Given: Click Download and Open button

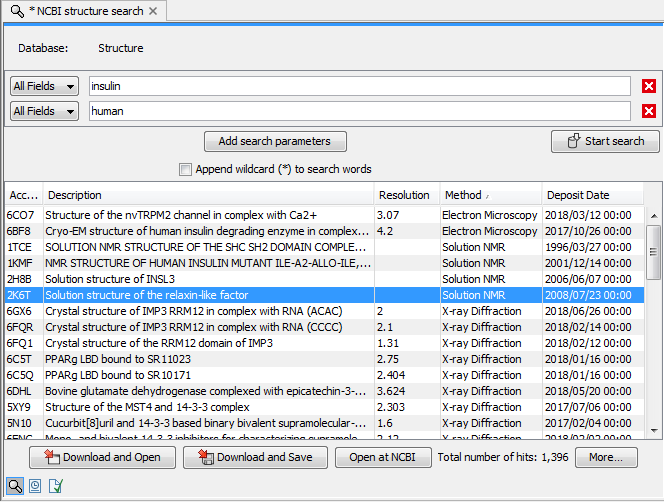Looking at the screenshot, I should point(102,457).
